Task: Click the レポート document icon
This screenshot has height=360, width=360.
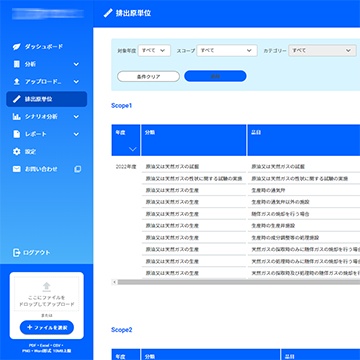Action: pos(16,134)
